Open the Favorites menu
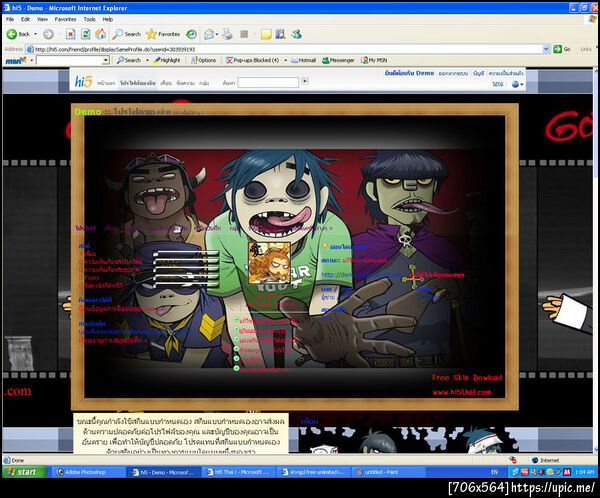Viewport: 600px width, 498px height. pos(65,19)
